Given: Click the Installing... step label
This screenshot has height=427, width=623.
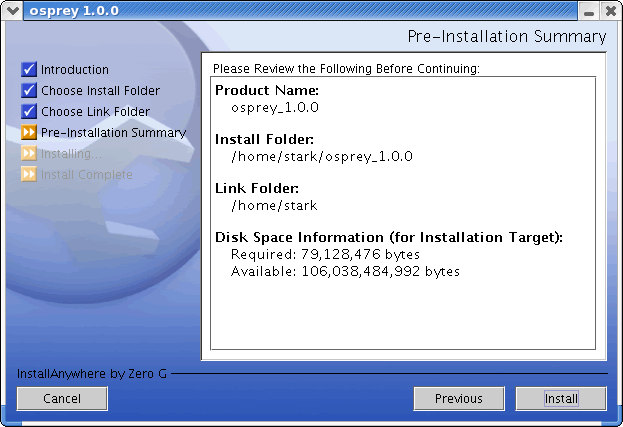Looking at the screenshot, I should pos(71,154).
